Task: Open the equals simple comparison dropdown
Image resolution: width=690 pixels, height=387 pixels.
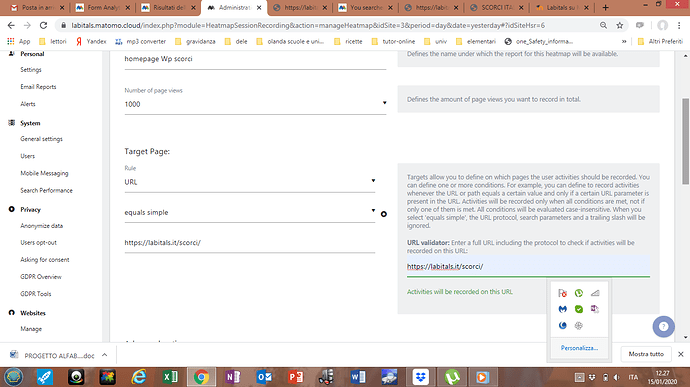Action: [250, 212]
